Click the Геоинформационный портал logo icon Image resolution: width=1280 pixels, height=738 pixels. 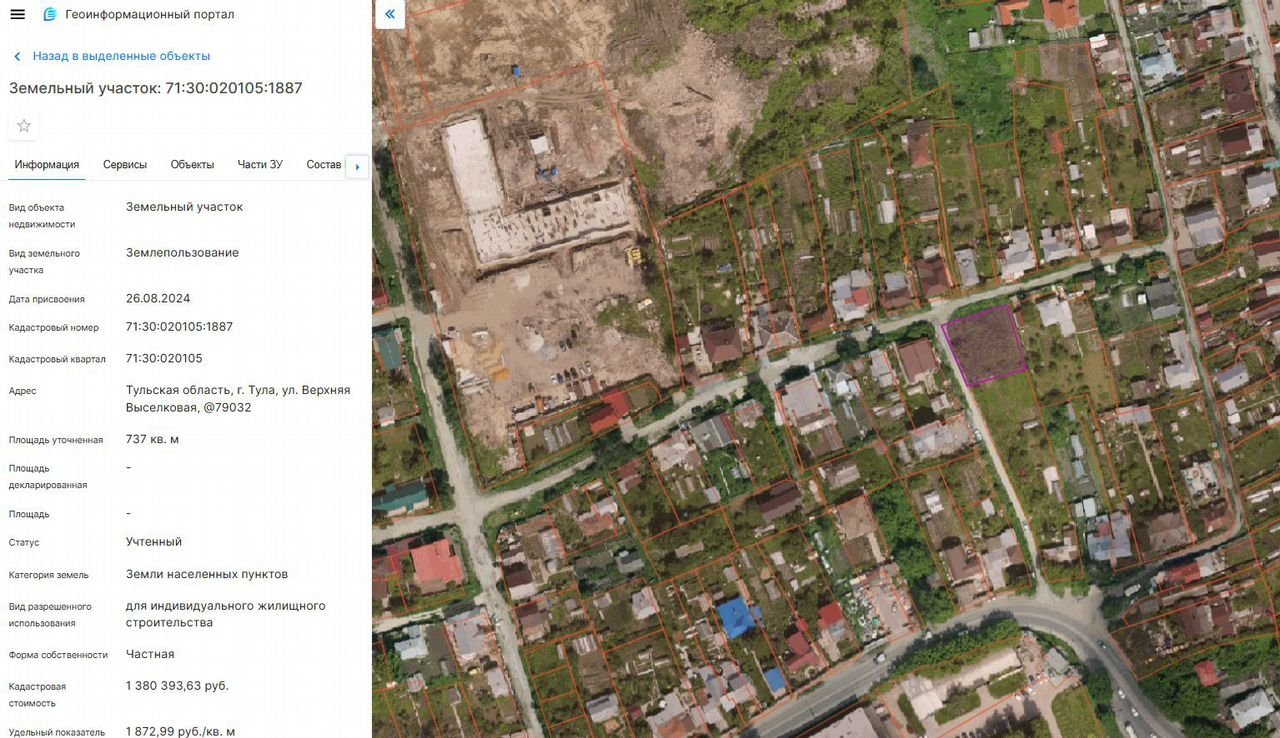[x=50, y=14]
